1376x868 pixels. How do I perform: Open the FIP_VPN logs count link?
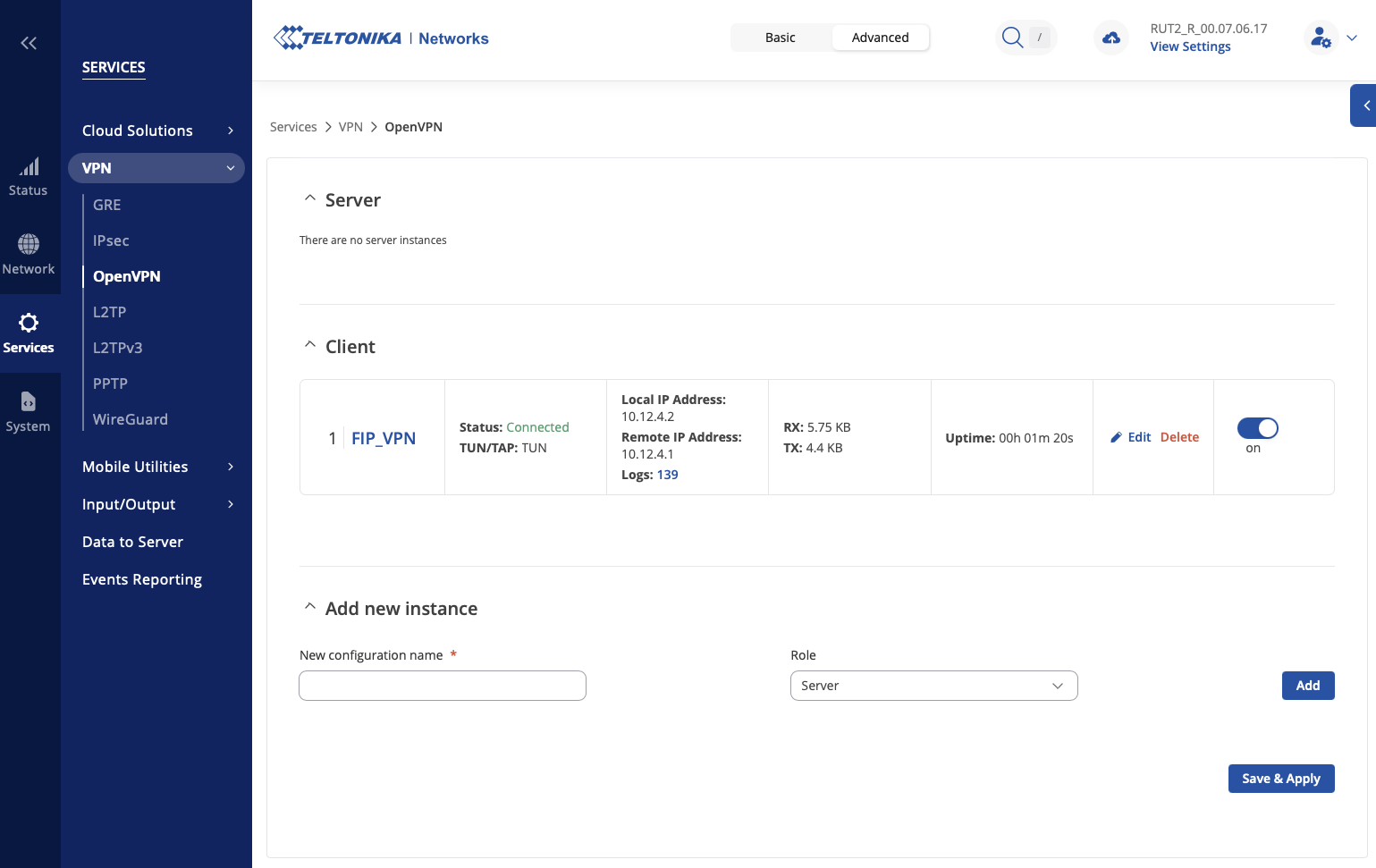pos(667,475)
